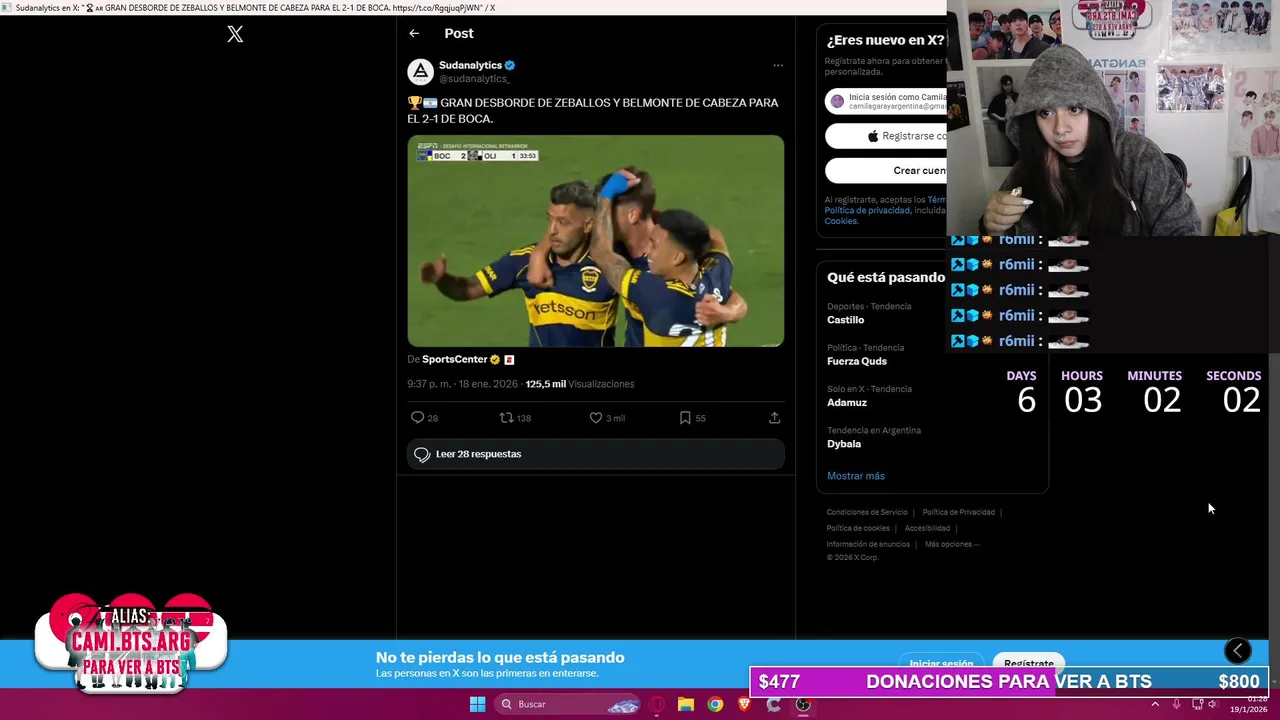Expand Más opciones footer menu
Image resolution: width=1280 pixels, height=720 pixels.
pyautogui.click(x=952, y=544)
